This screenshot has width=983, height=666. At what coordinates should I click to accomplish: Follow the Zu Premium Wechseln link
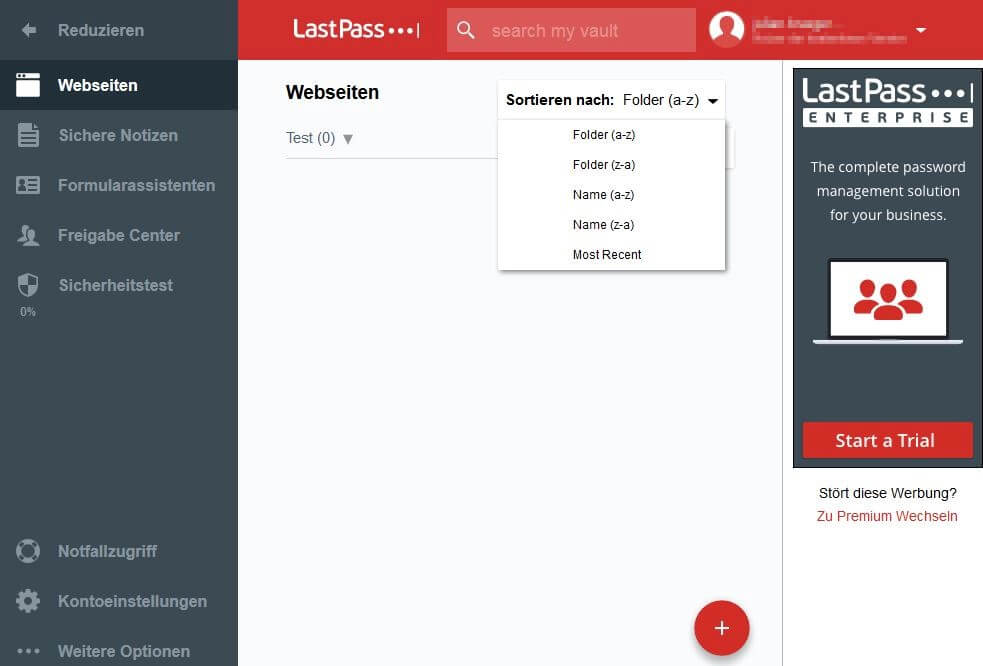[x=887, y=516]
